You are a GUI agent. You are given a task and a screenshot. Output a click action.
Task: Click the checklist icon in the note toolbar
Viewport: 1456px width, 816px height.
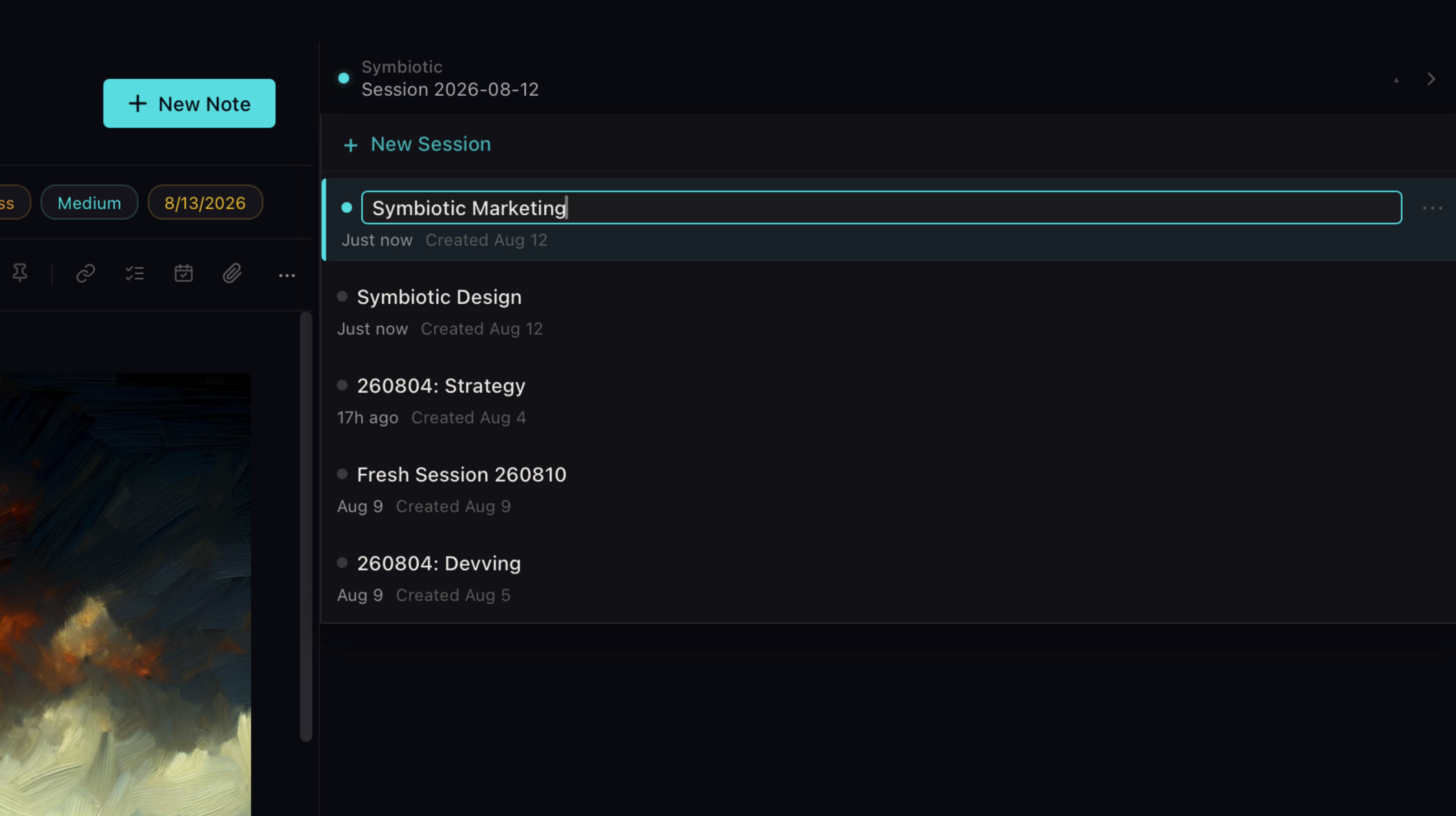134,274
